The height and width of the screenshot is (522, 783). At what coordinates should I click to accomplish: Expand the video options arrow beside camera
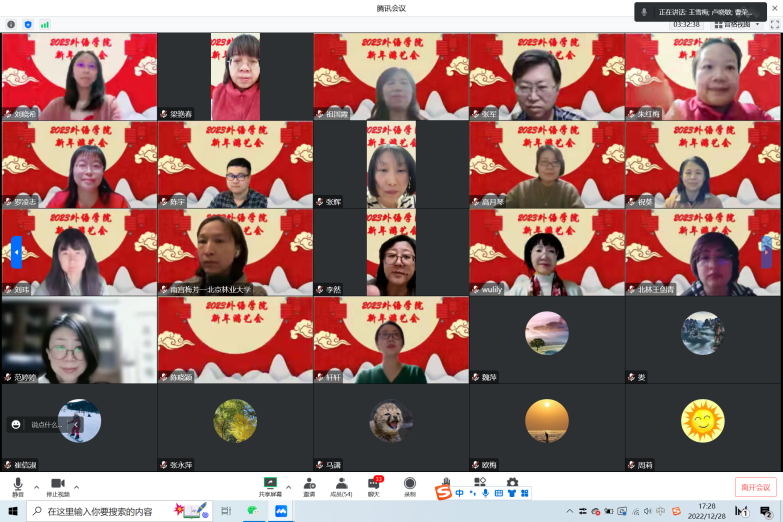click(76, 487)
